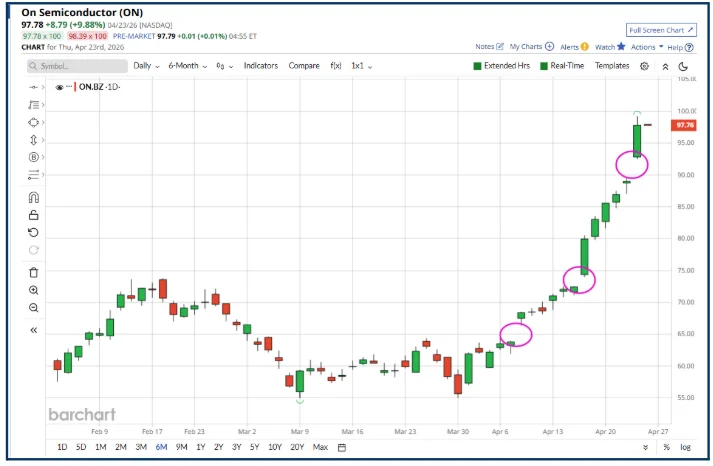
Task: Open the candlestick chart type dropdown
Action: [225, 66]
